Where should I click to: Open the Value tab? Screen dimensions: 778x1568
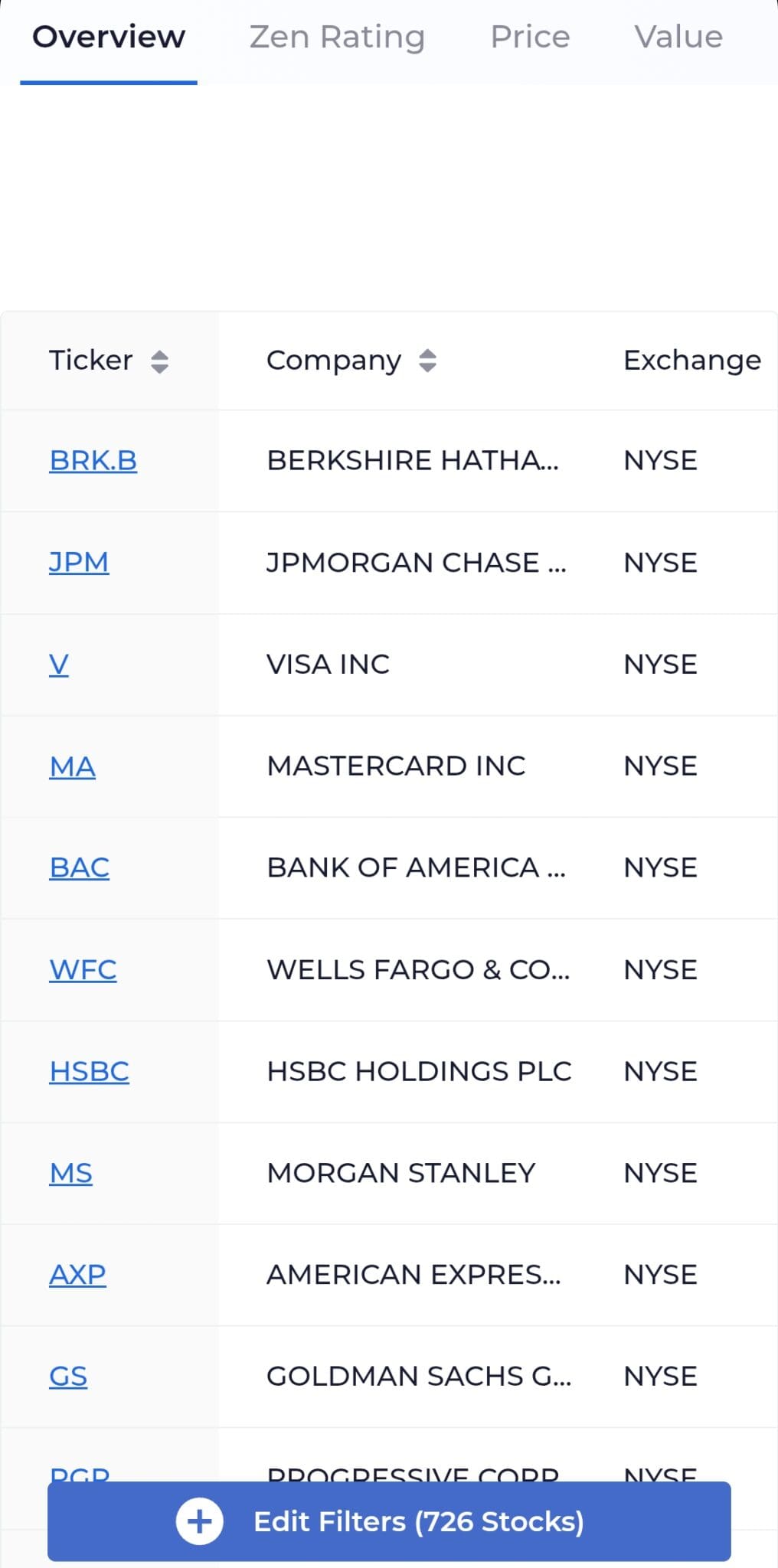[678, 36]
